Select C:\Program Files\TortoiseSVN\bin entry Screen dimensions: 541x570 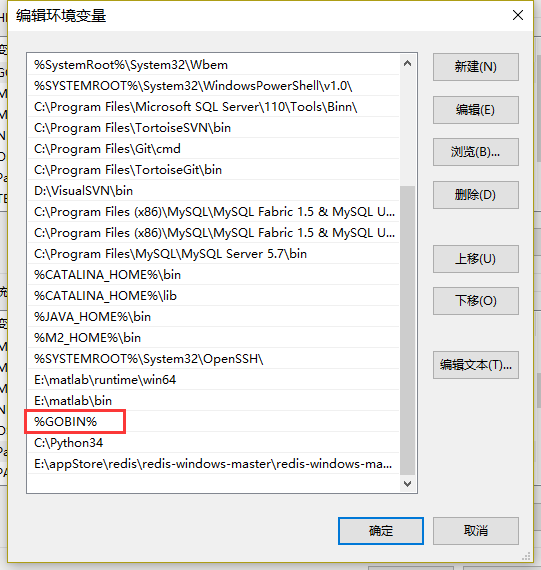point(213,128)
